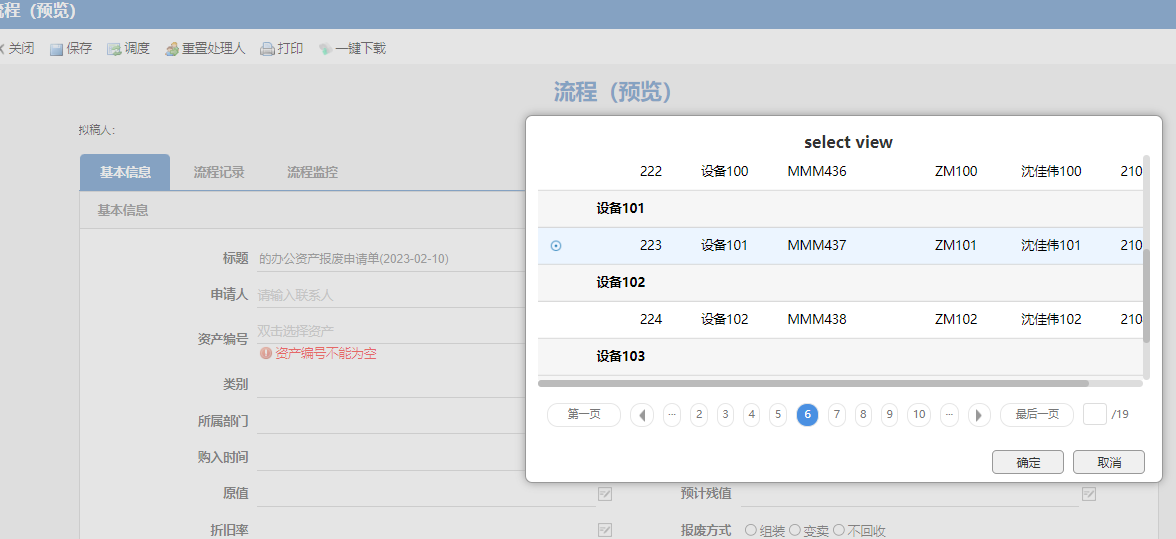The image size is (1176, 539).
Task: Confirm selection with 确定
Action: pyautogui.click(x=1028, y=462)
